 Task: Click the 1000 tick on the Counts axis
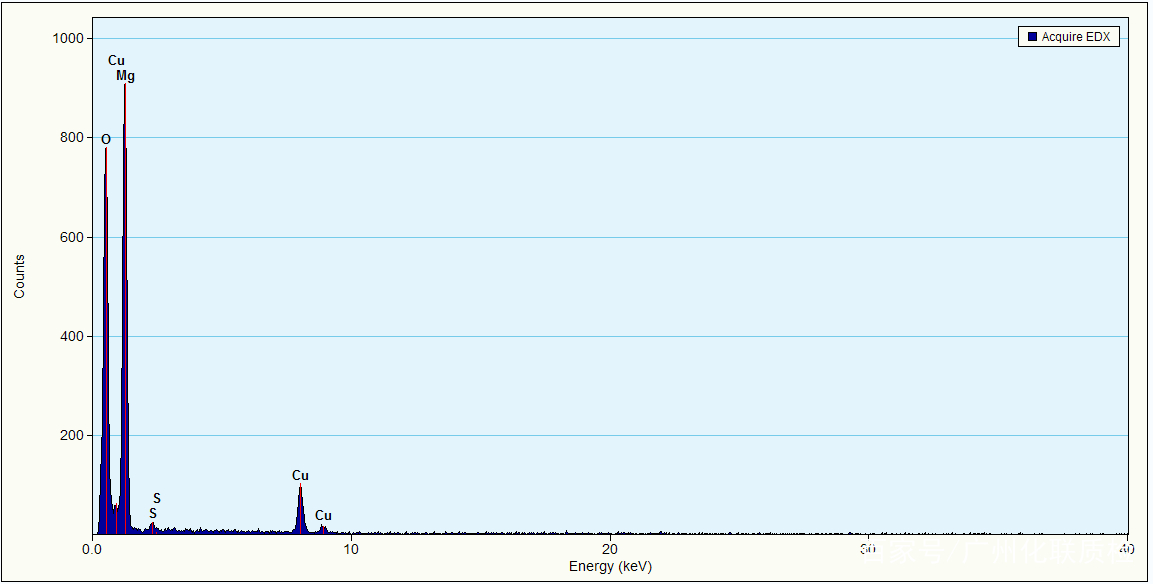(70, 38)
